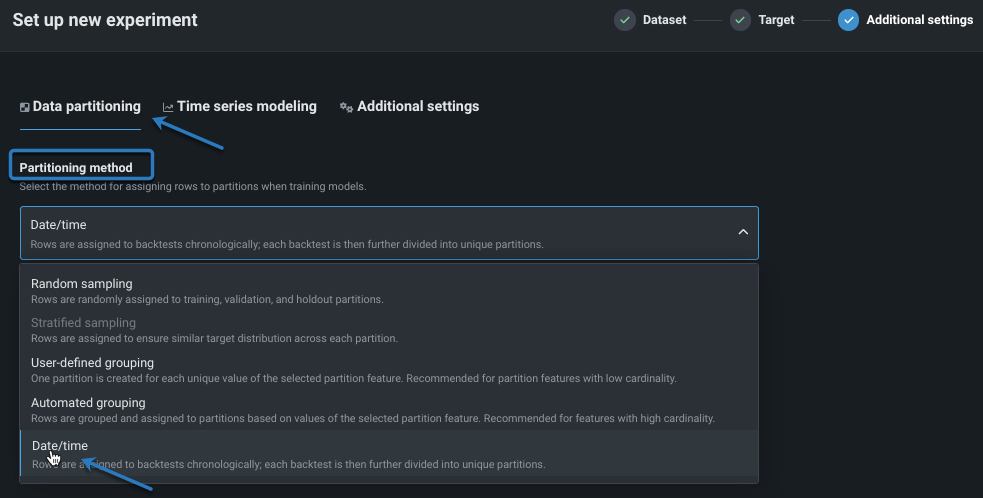Select Random sampling partitioning option

[x=81, y=284]
